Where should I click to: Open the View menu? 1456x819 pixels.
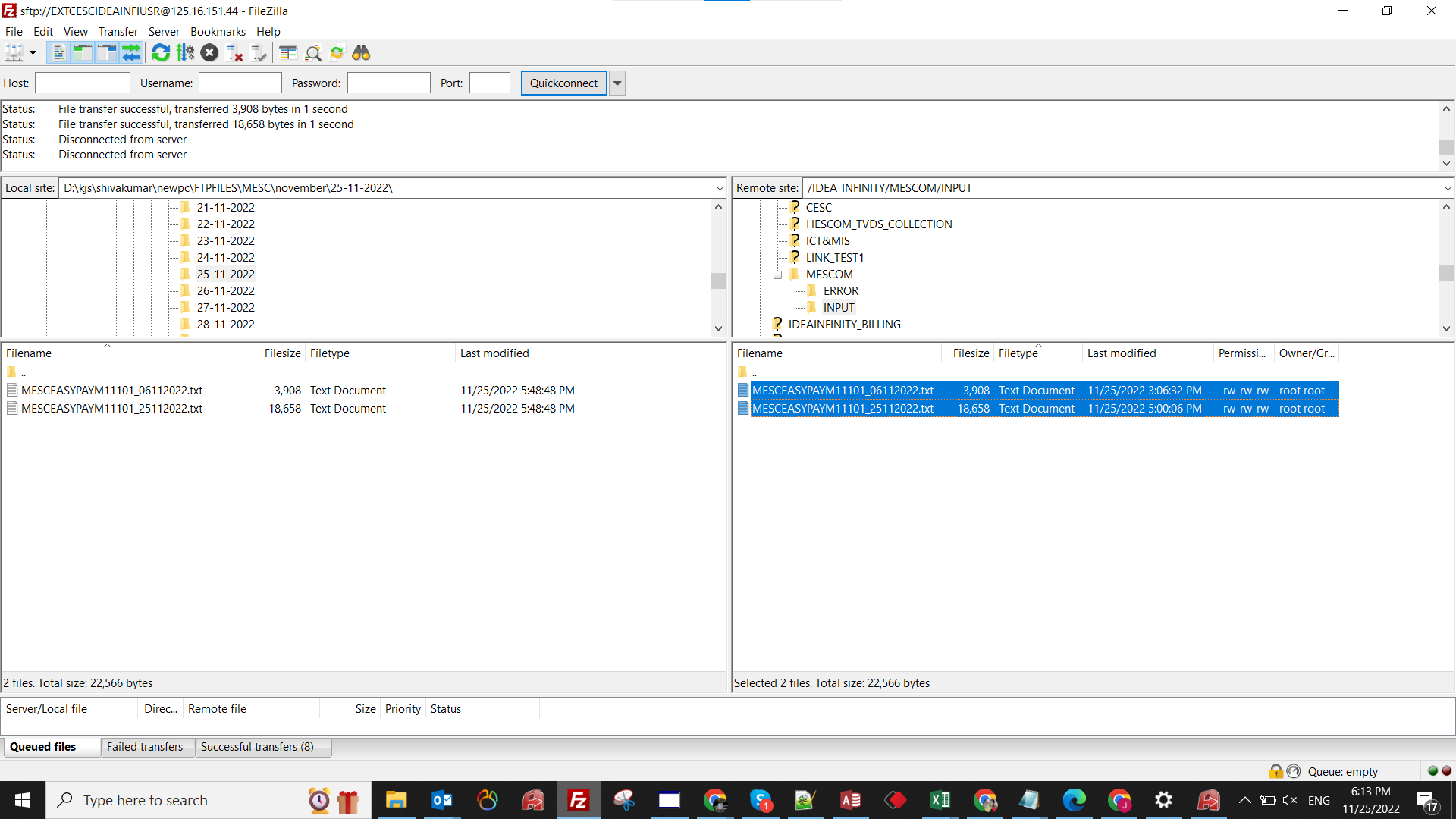click(75, 32)
